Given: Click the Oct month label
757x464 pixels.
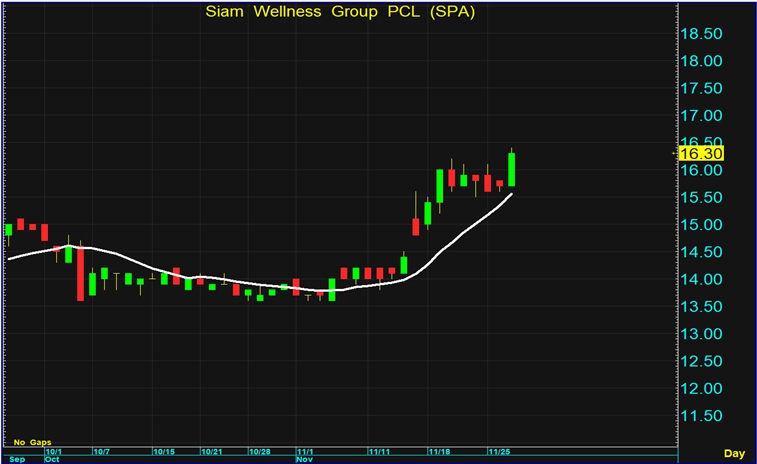Looking at the screenshot, I should point(52,459).
